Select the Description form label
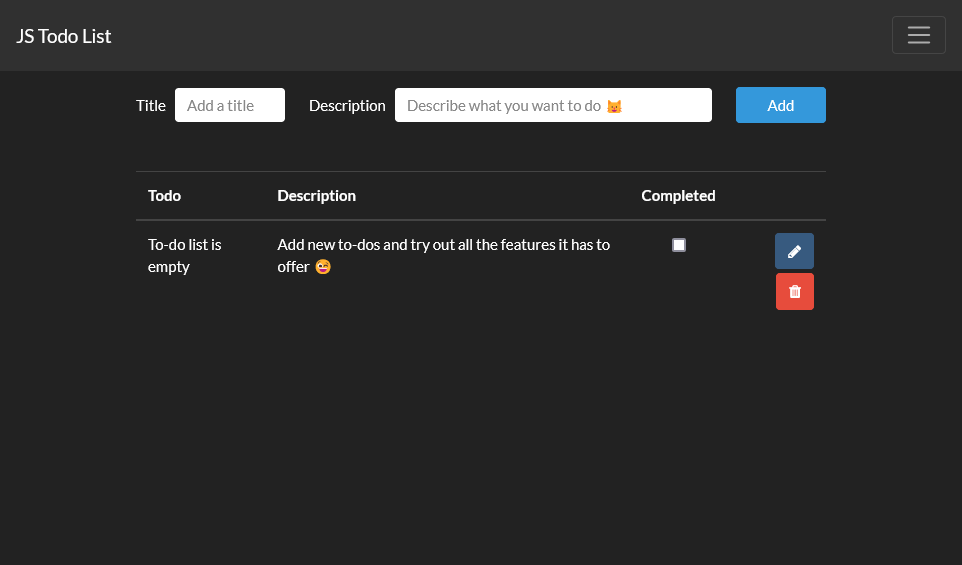This screenshot has width=962, height=565. point(347,106)
